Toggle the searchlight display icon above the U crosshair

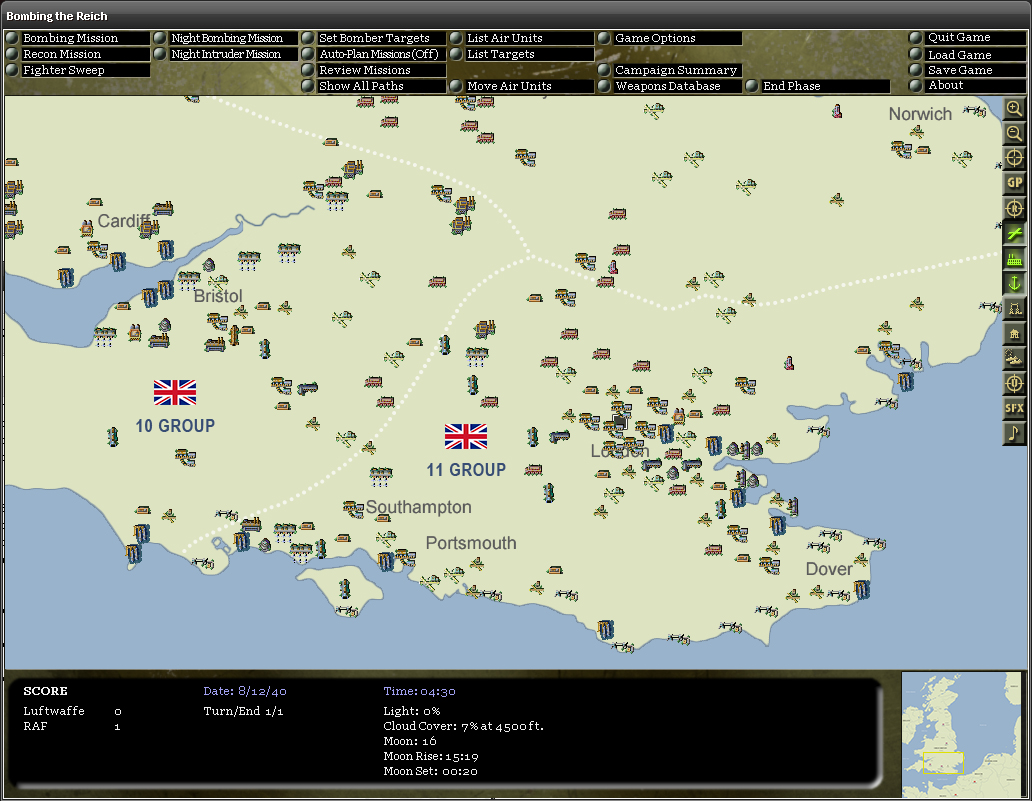coord(1014,359)
